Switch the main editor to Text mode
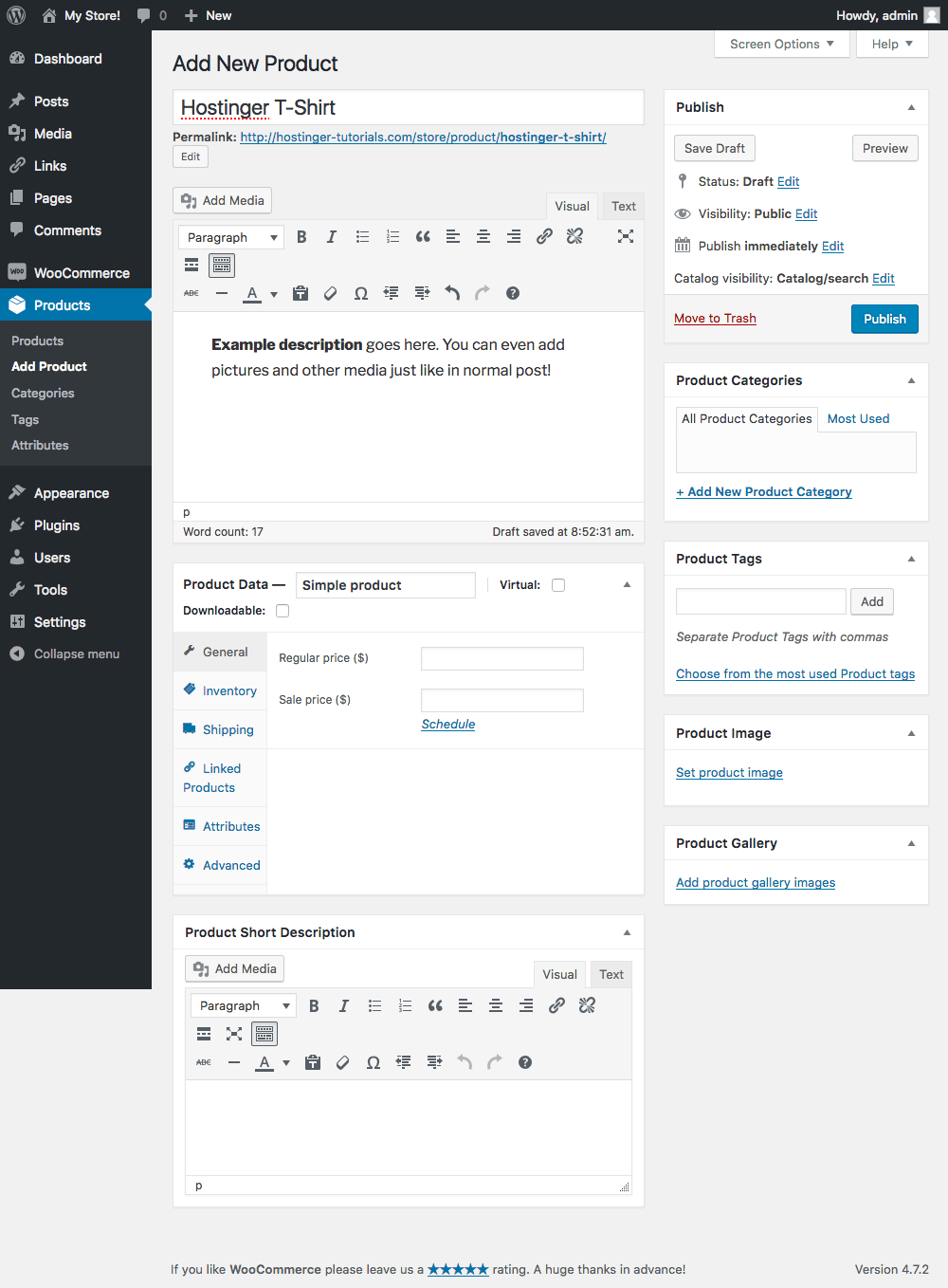 click(x=623, y=206)
